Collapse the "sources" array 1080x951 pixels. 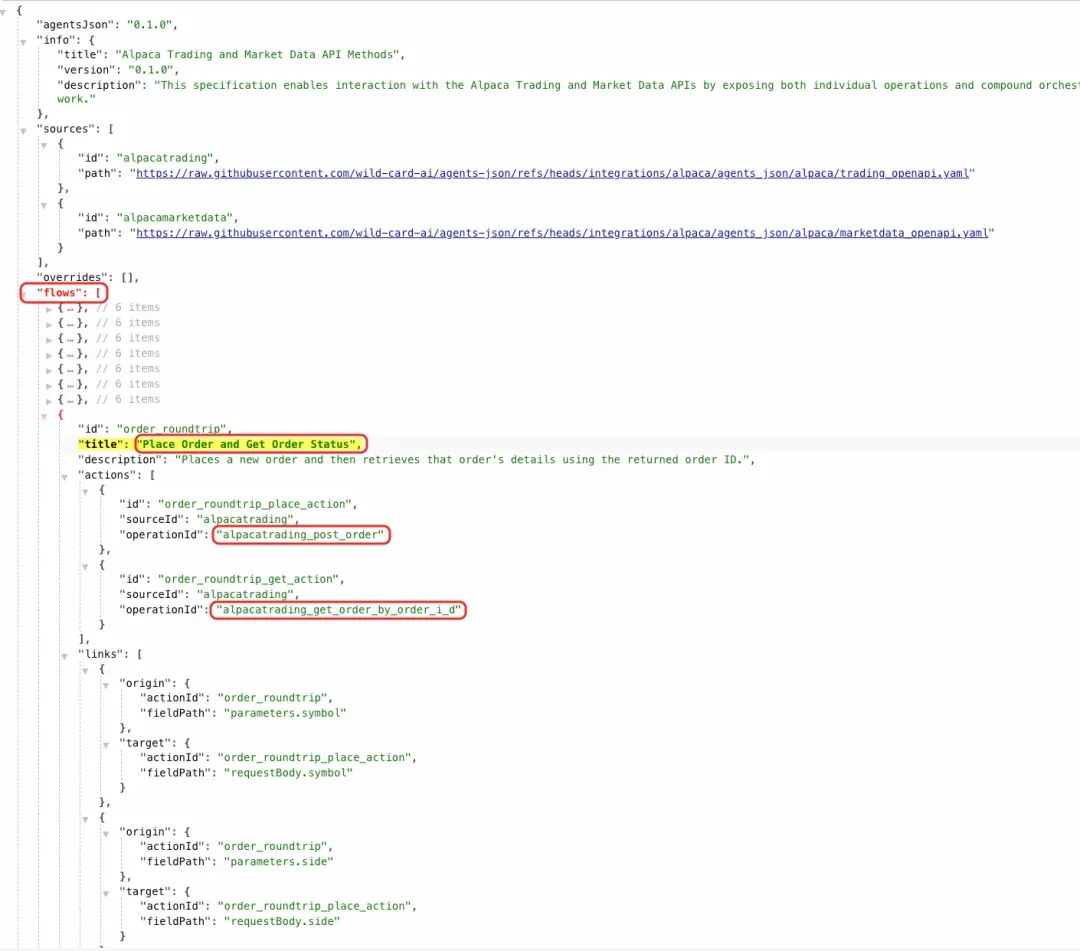coord(23,131)
